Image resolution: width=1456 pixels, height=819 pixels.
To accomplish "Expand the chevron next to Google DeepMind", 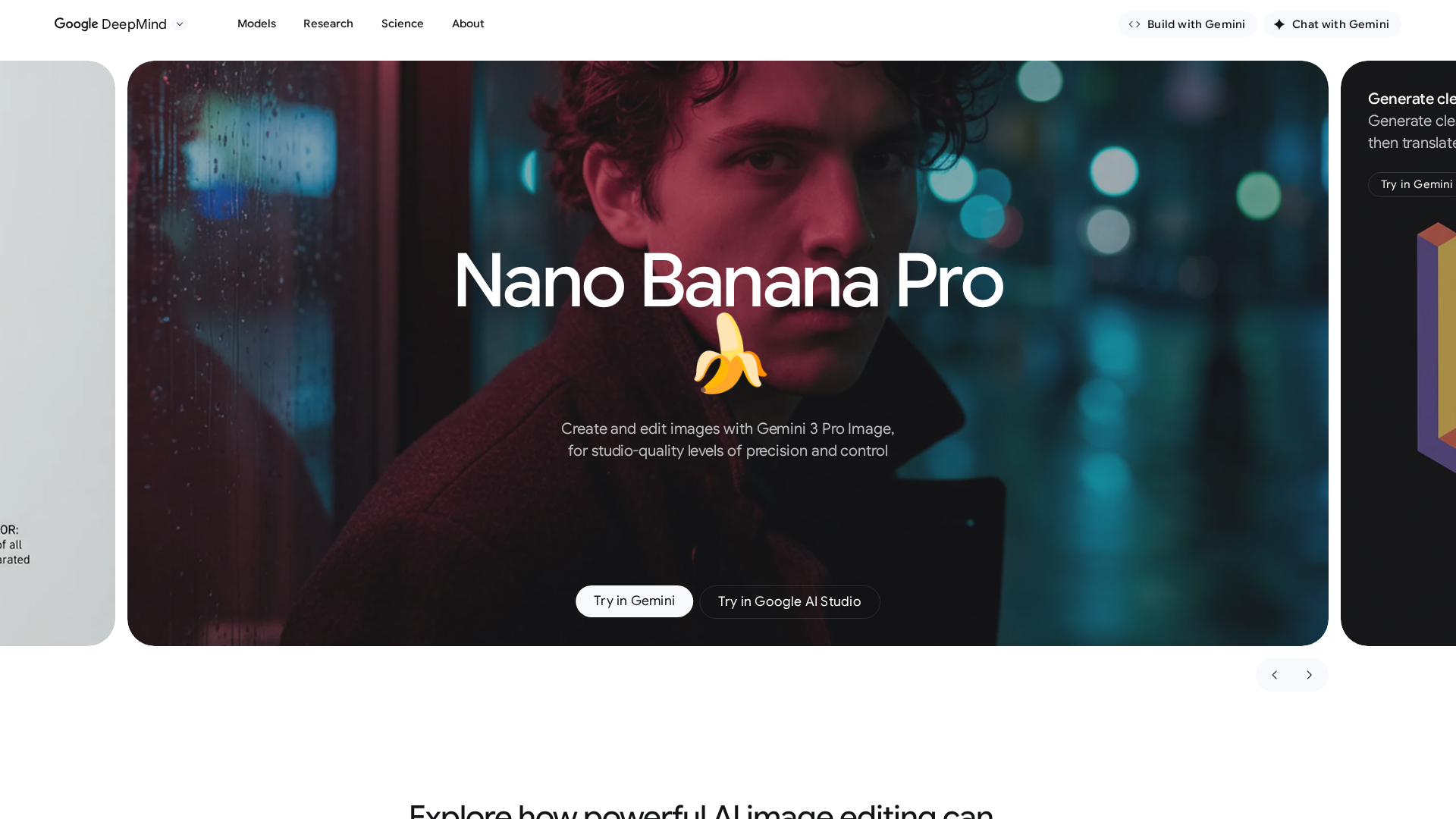I will tap(180, 24).
